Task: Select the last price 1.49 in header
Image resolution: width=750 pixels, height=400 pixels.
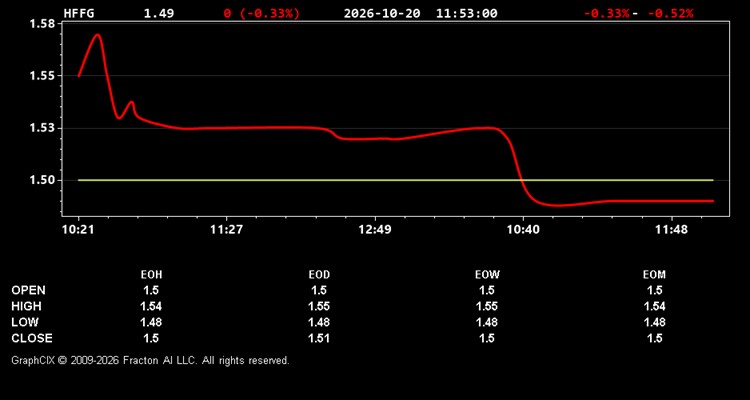Action: point(159,13)
